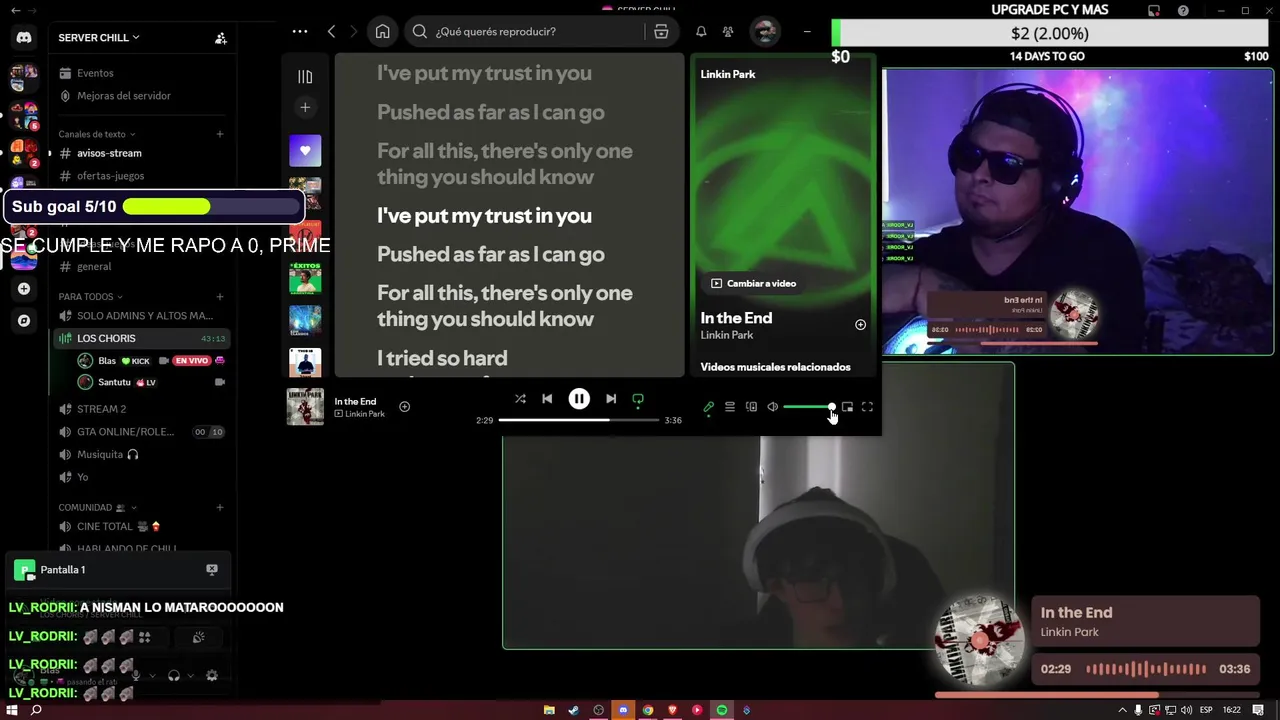Open Spotify notifications bell

(701, 31)
